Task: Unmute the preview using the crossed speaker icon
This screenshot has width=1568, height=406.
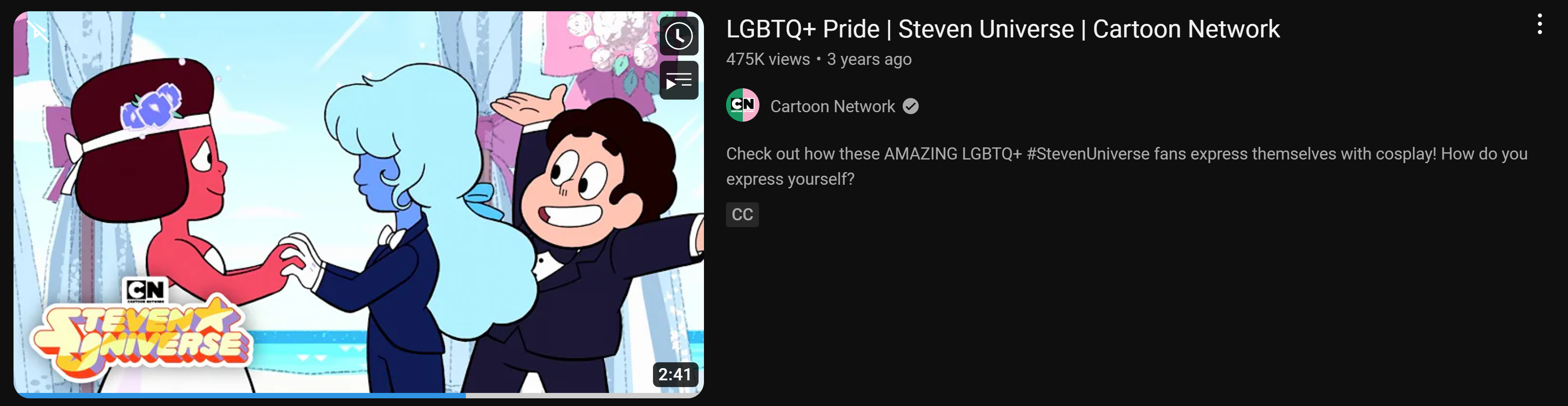Action: tap(38, 30)
